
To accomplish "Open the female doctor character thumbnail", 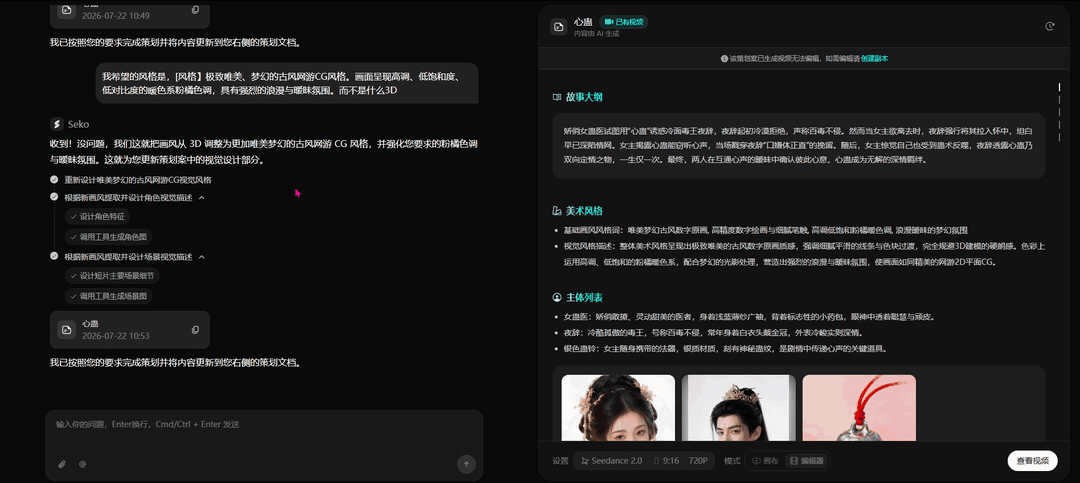I will coord(618,408).
